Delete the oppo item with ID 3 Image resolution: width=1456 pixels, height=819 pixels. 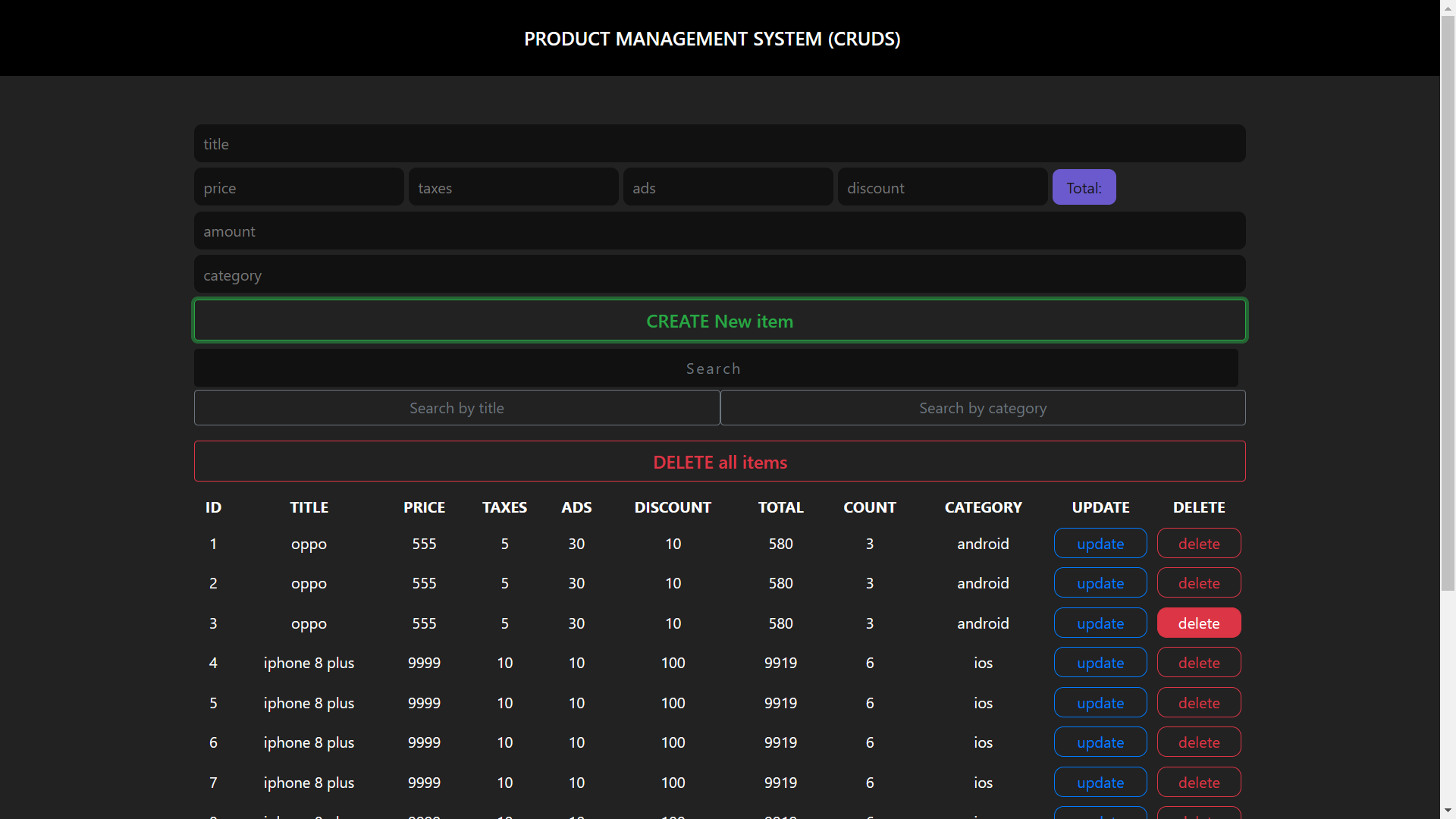(1199, 623)
